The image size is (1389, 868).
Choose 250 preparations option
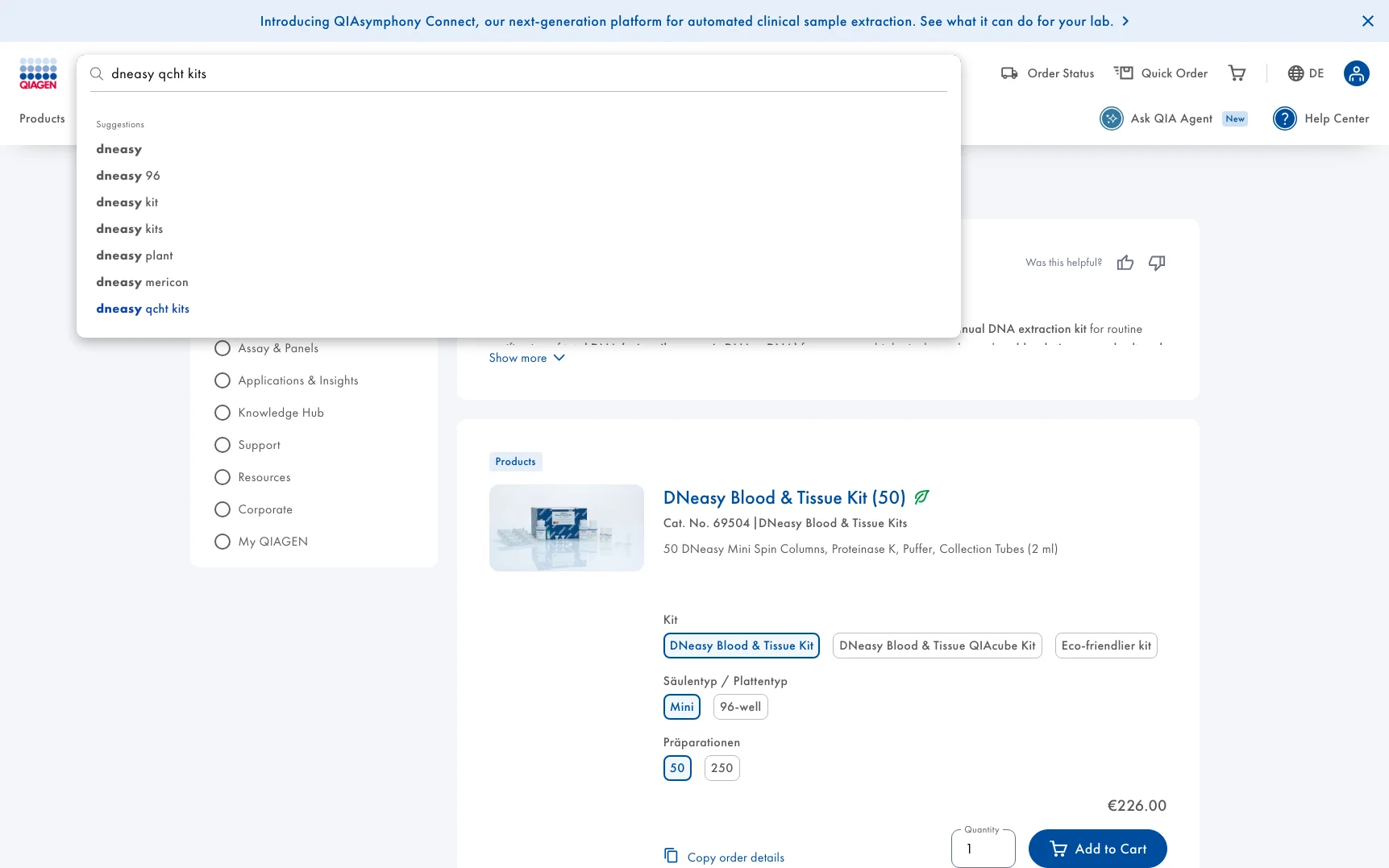tap(722, 768)
